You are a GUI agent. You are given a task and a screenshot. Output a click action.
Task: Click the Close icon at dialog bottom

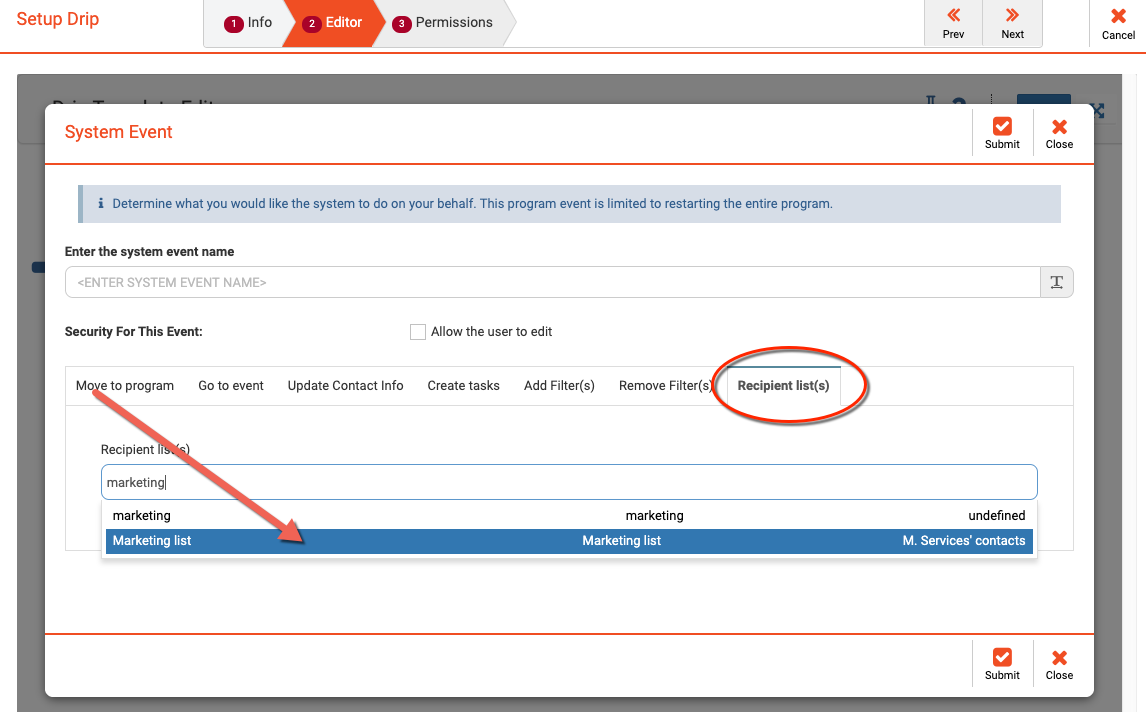coord(1058,663)
